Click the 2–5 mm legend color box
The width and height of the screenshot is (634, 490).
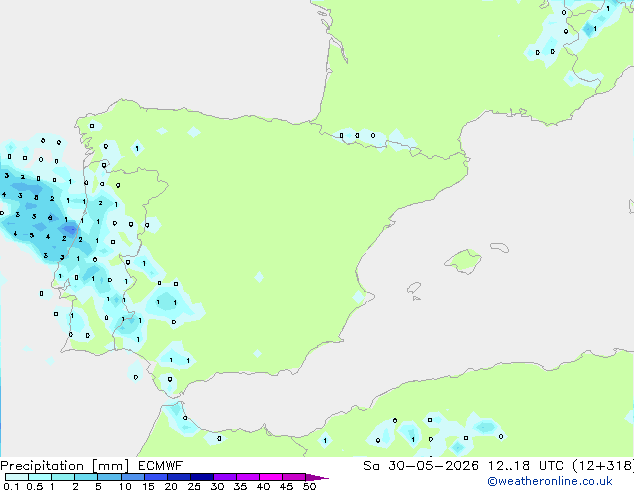tap(86, 477)
